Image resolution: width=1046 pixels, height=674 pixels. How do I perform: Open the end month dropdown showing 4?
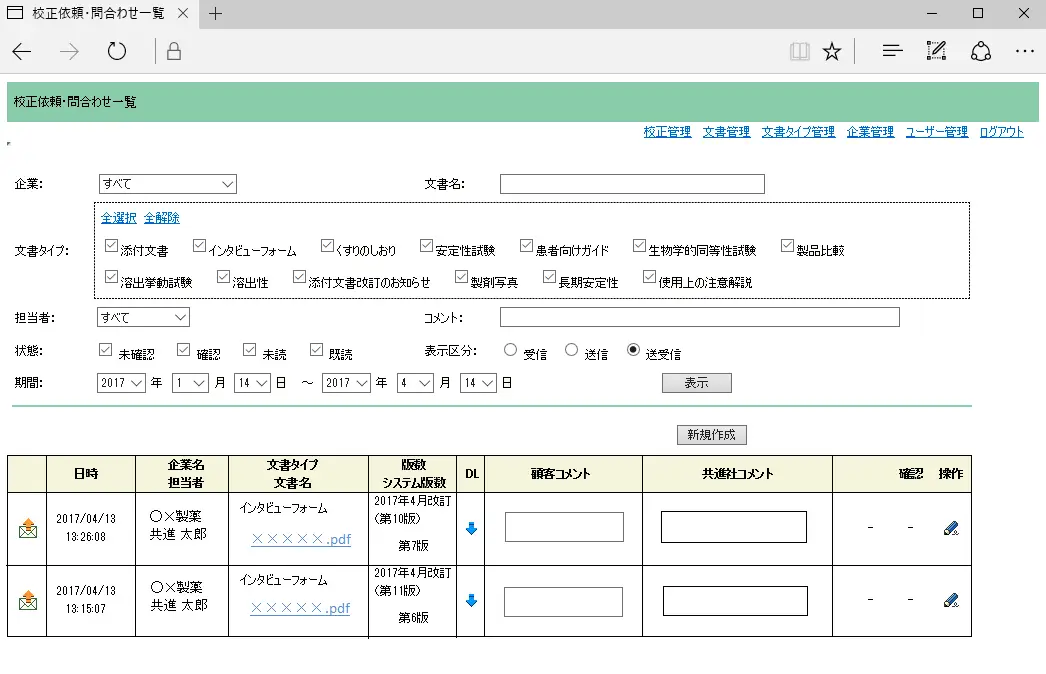(x=415, y=382)
